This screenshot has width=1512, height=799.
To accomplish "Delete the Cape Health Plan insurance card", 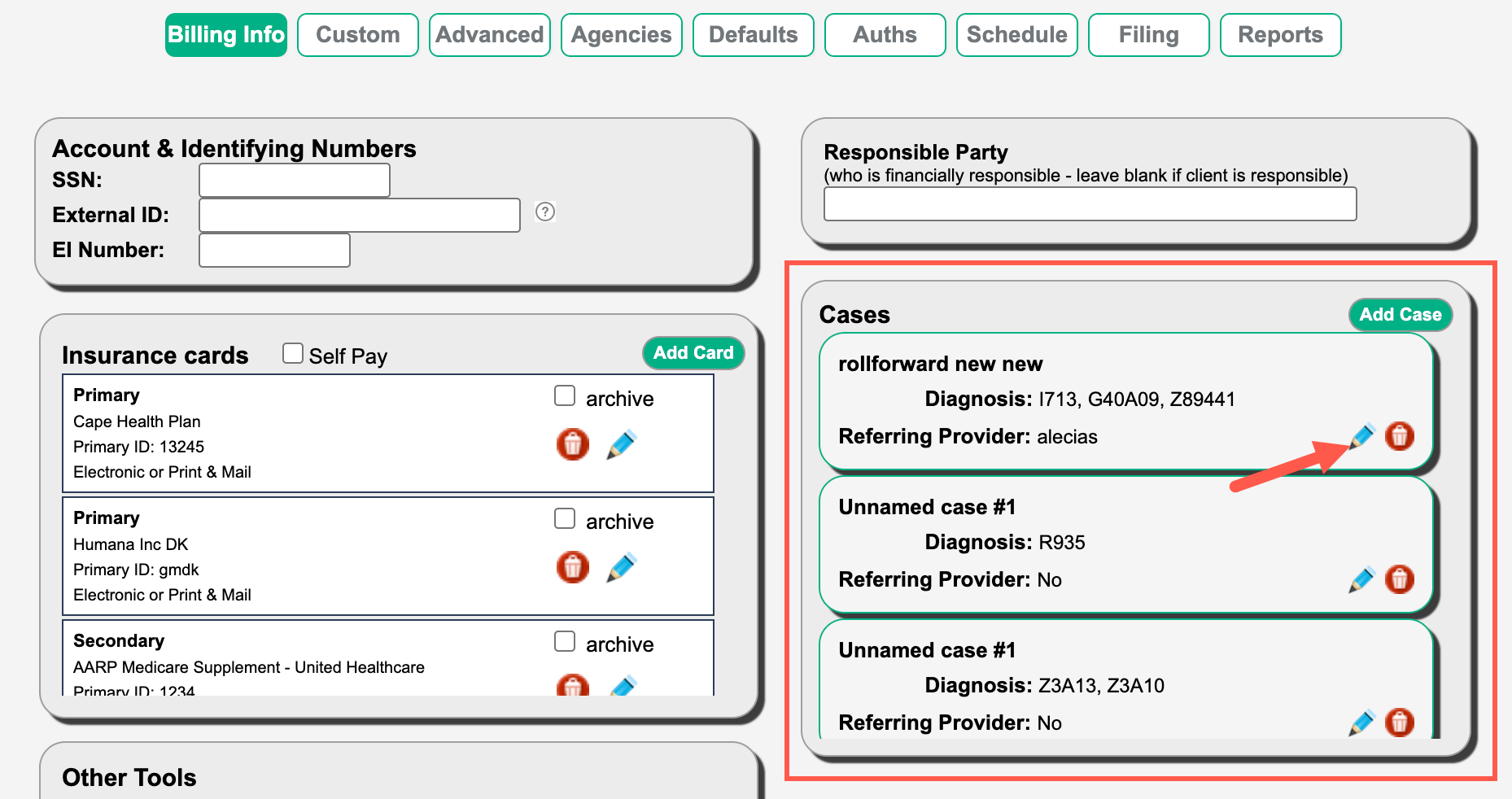I will coord(572,444).
